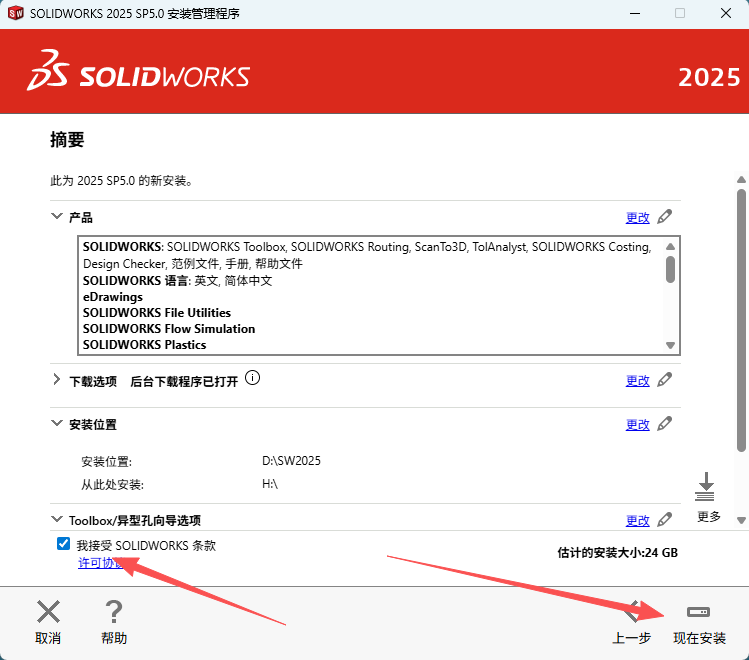Image resolution: width=749 pixels, height=660 pixels.
Task: Click the 估计的安装大小:24 GB text
Action: [x=617, y=553]
